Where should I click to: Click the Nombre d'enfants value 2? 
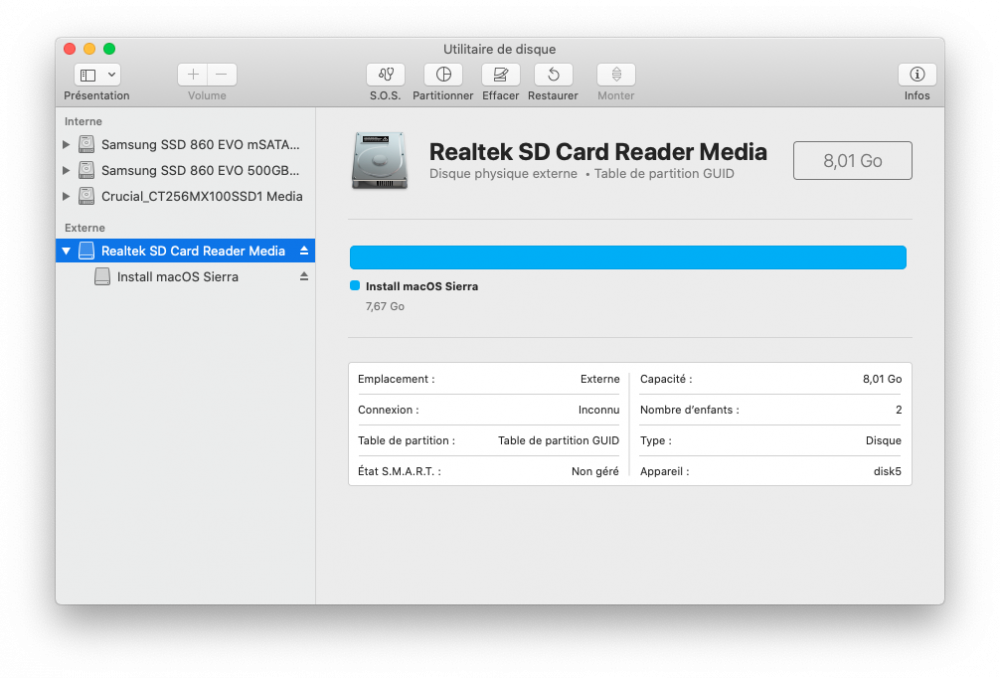click(x=899, y=409)
